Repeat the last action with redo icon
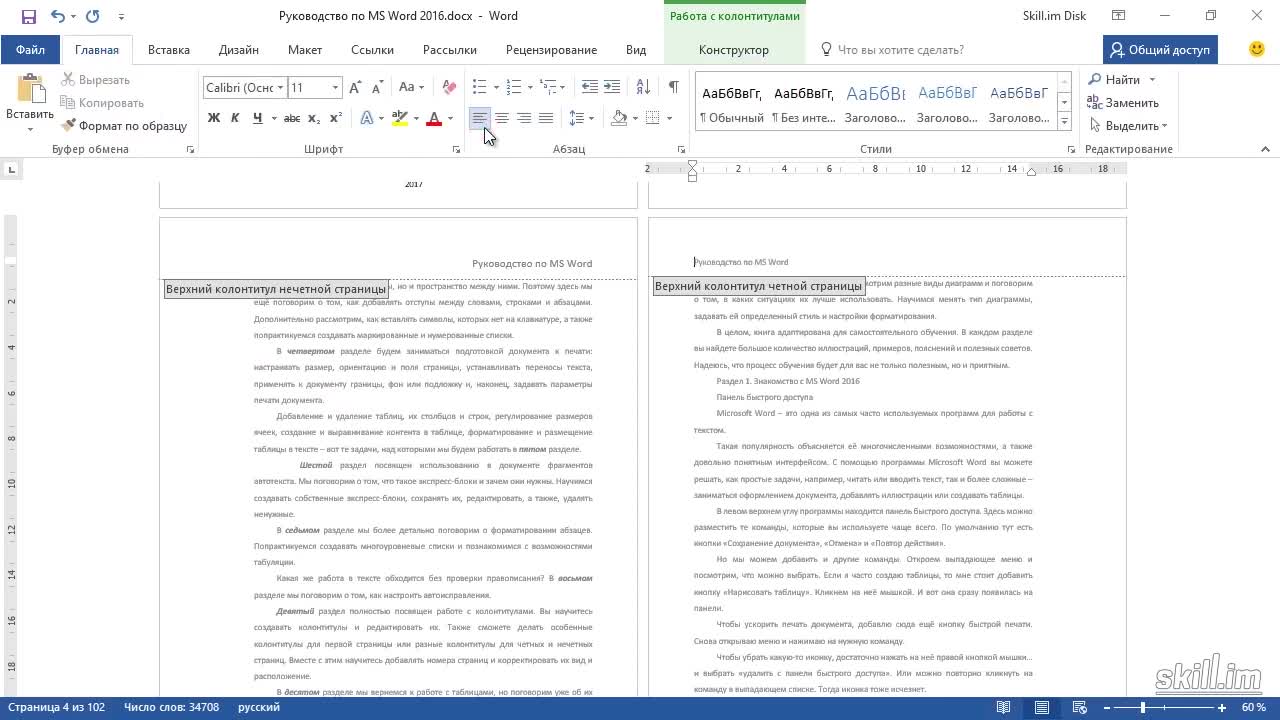Viewport: 1280px width, 720px height. point(93,16)
